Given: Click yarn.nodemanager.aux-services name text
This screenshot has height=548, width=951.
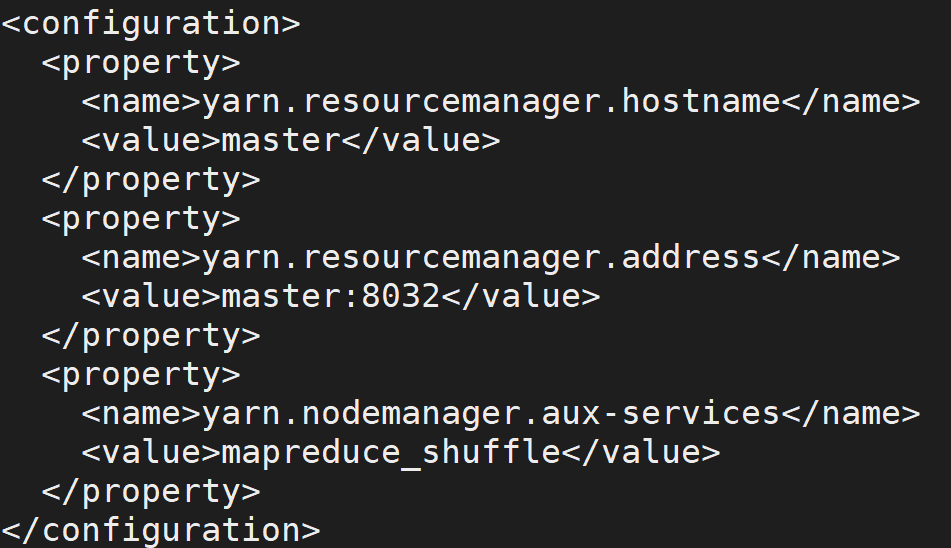Looking at the screenshot, I should tap(491, 415).
